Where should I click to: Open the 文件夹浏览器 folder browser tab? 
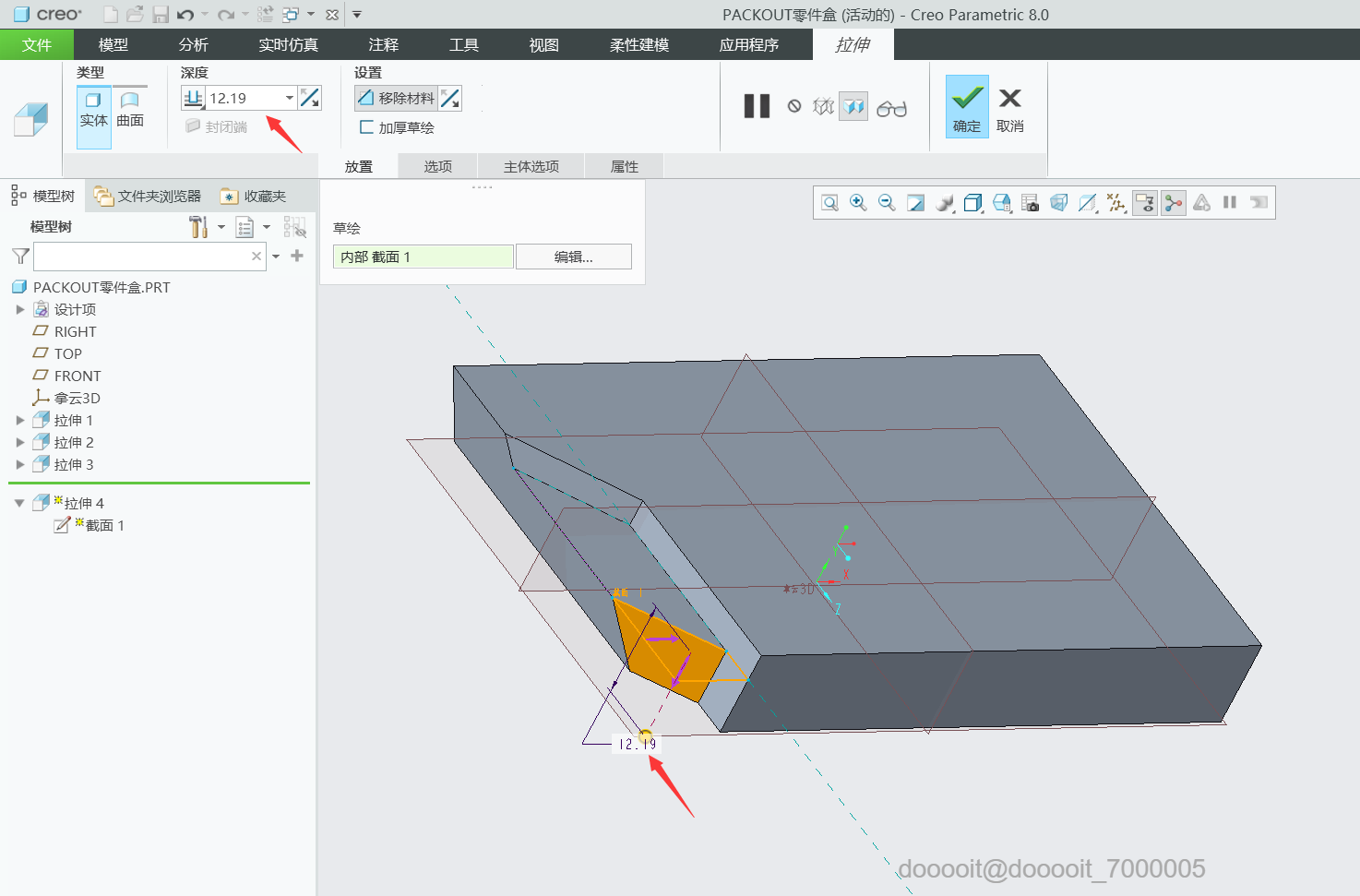tap(148, 196)
